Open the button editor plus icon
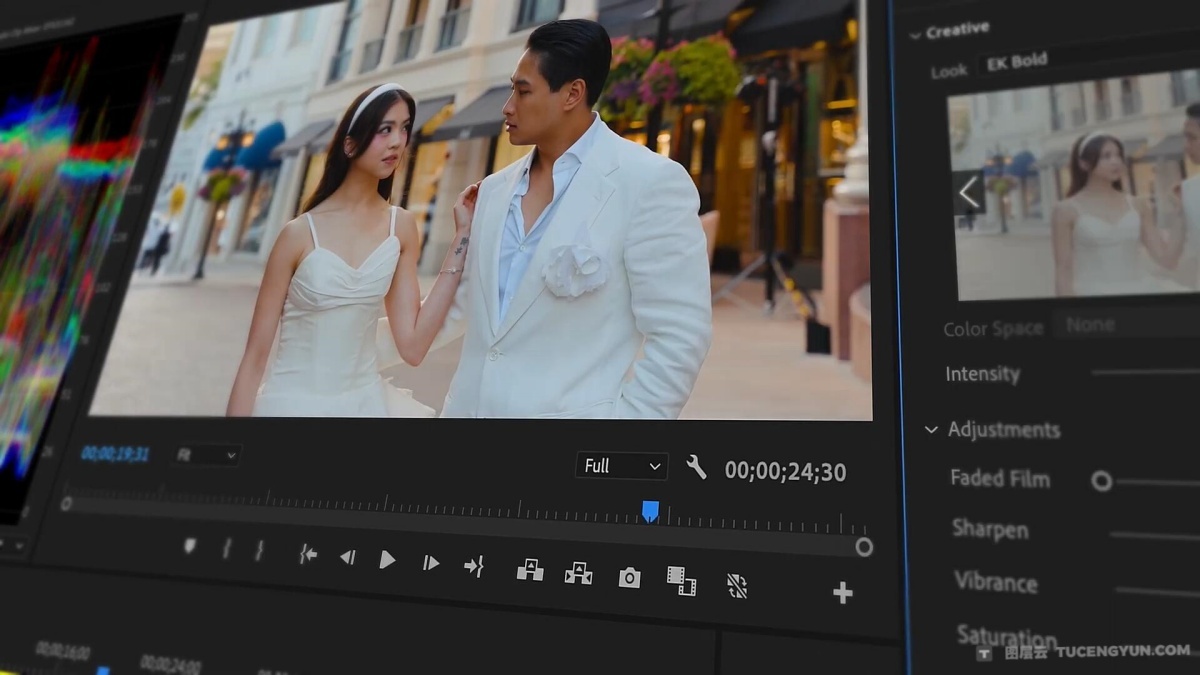The width and height of the screenshot is (1200, 675). tap(843, 593)
